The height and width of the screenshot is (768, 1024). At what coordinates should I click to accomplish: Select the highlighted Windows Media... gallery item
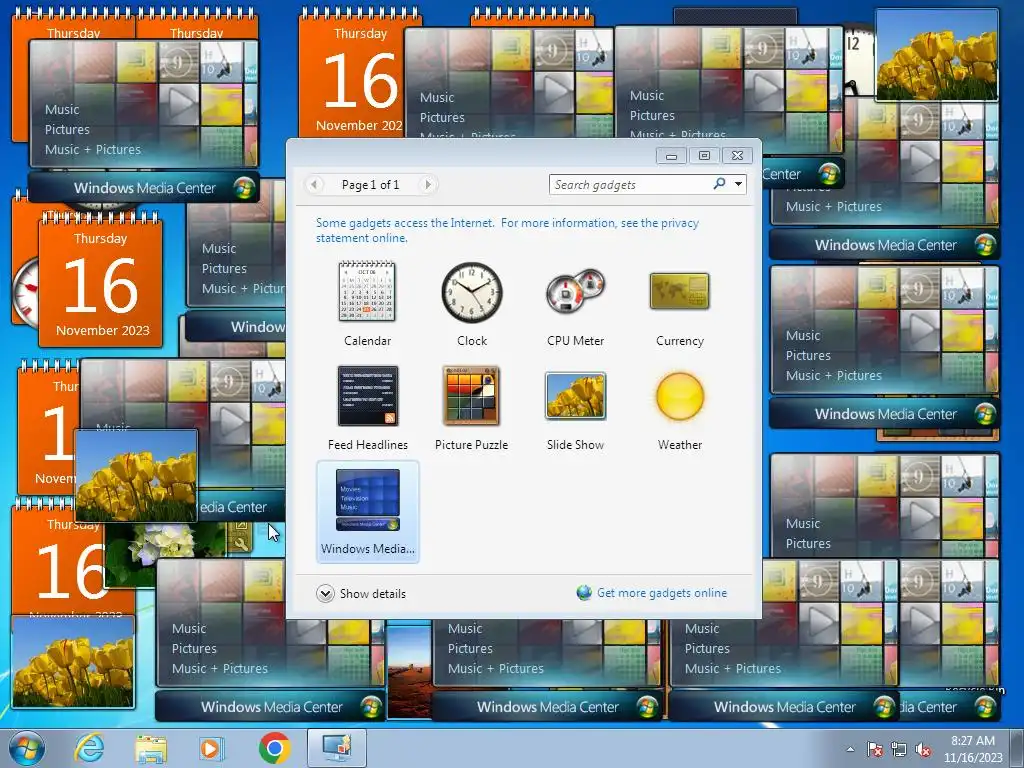tap(368, 511)
